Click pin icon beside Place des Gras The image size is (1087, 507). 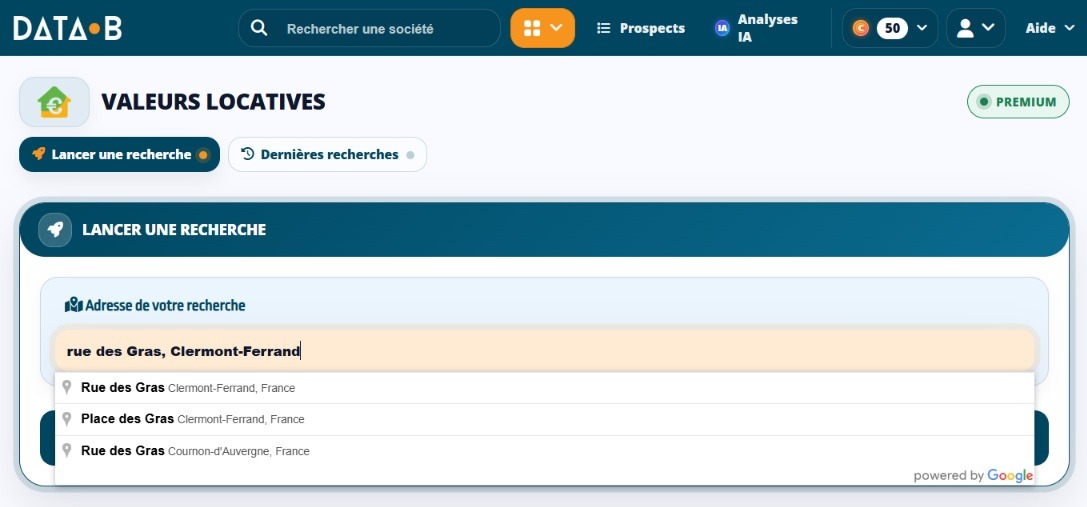tap(67, 419)
